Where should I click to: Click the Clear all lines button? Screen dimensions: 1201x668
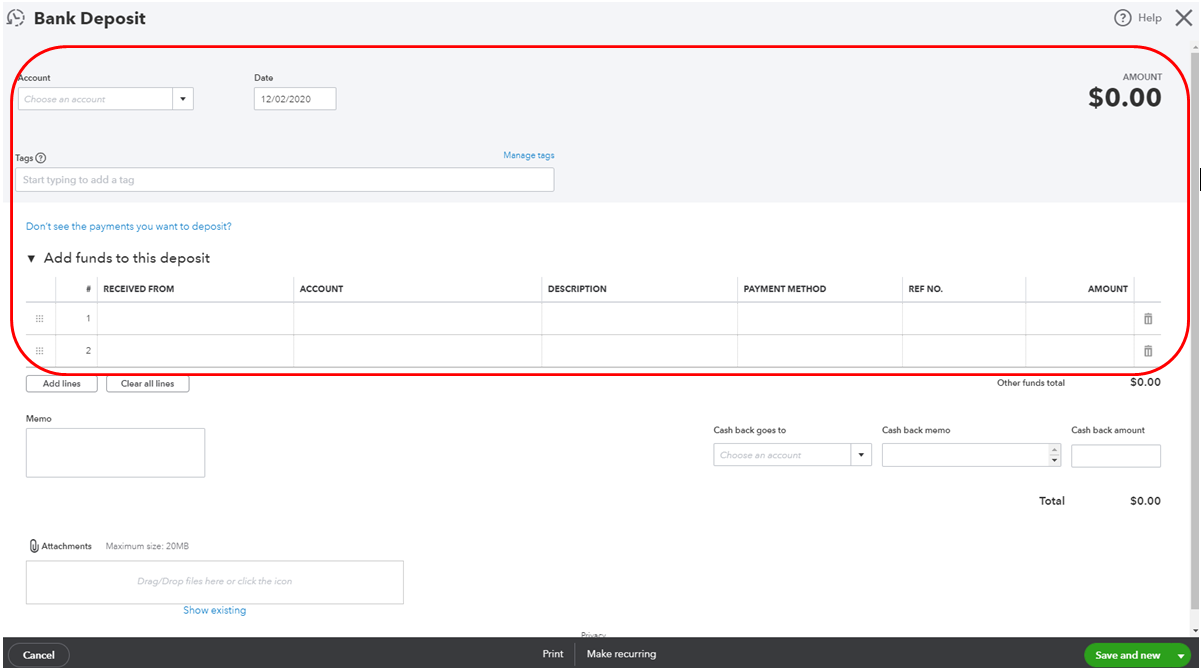147,384
